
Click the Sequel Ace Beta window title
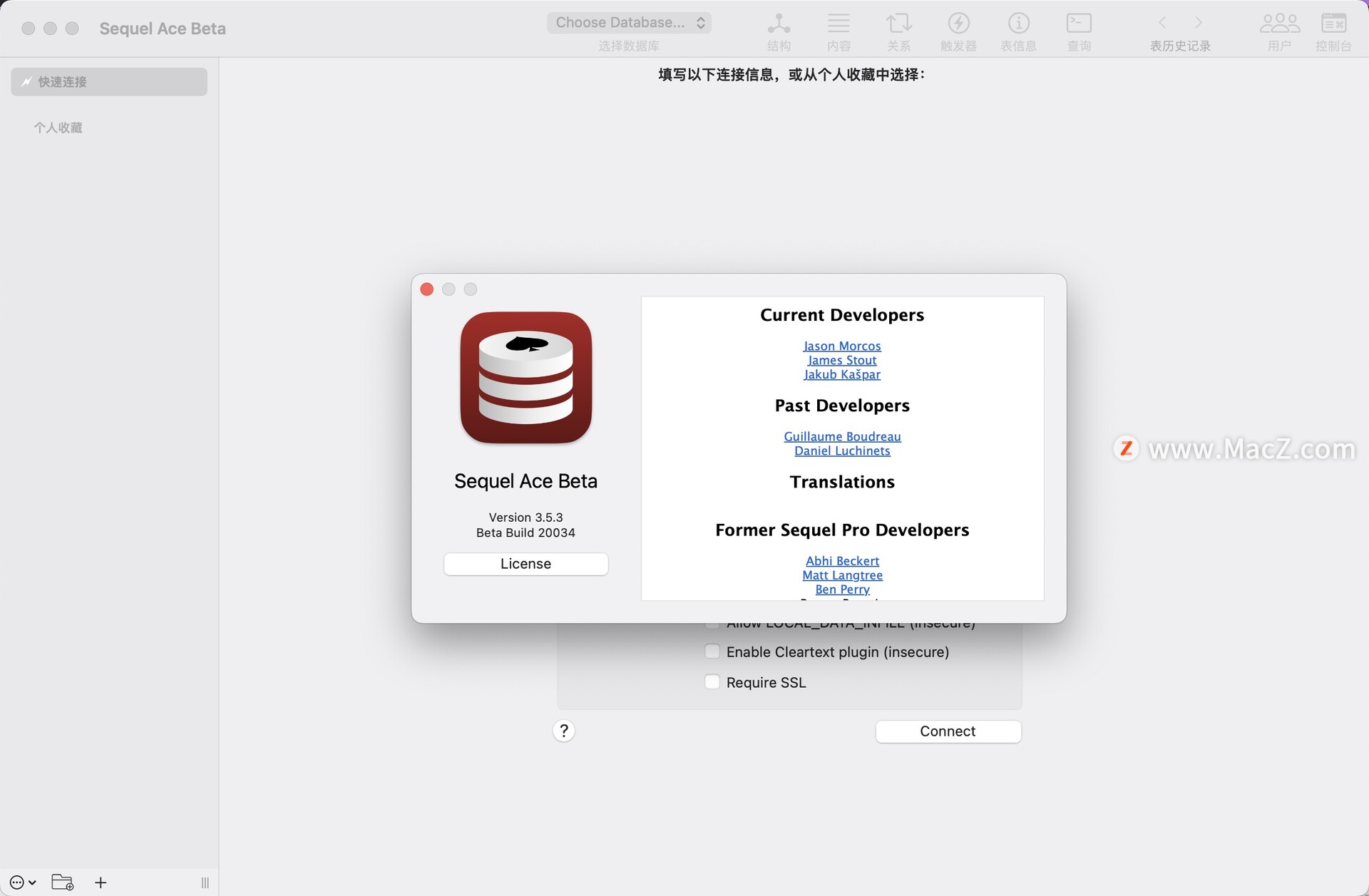click(x=163, y=29)
